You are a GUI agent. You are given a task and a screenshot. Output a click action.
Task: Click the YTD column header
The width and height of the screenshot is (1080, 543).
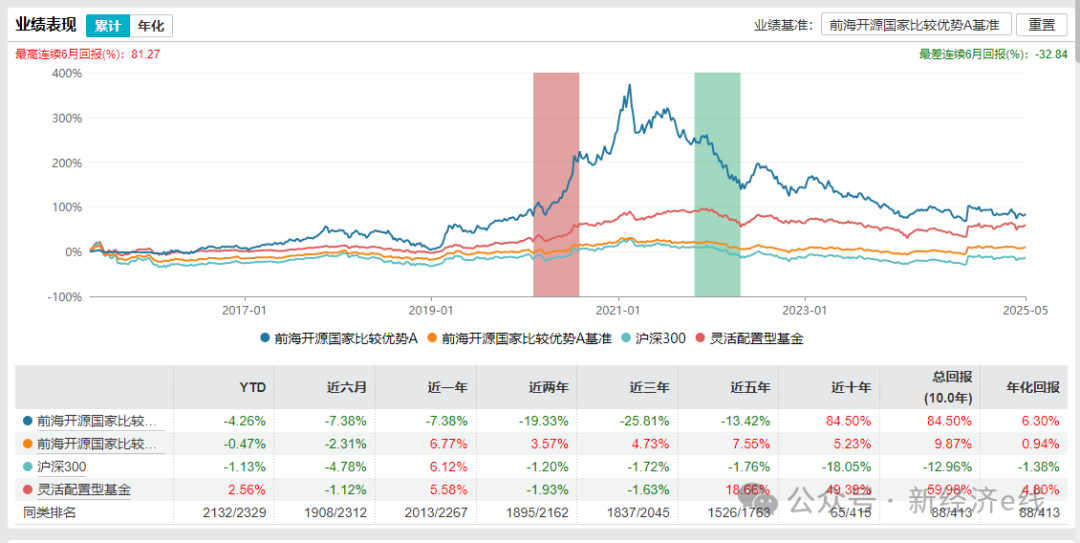pyautogui.click(x=254, y=387)
